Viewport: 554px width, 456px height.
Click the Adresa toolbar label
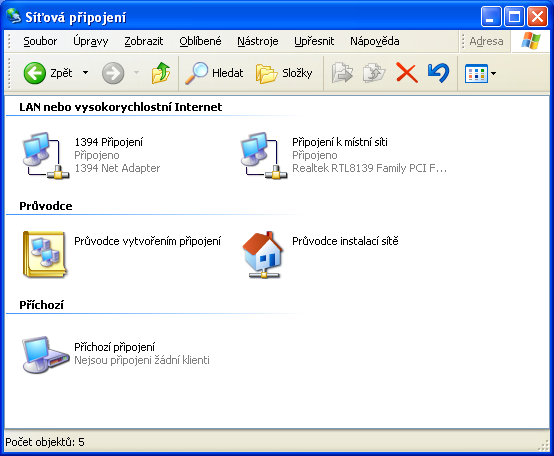486,41
